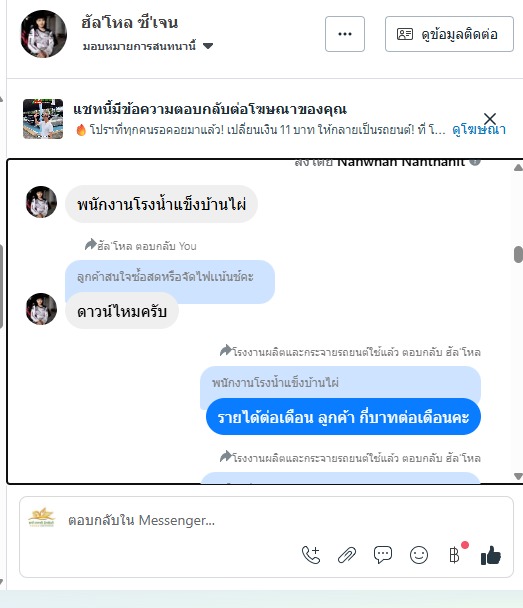Image resolution: width=523 pixels, height=608 pixels.
Task: Close the ad reply banner
Action: coord(490,118)
